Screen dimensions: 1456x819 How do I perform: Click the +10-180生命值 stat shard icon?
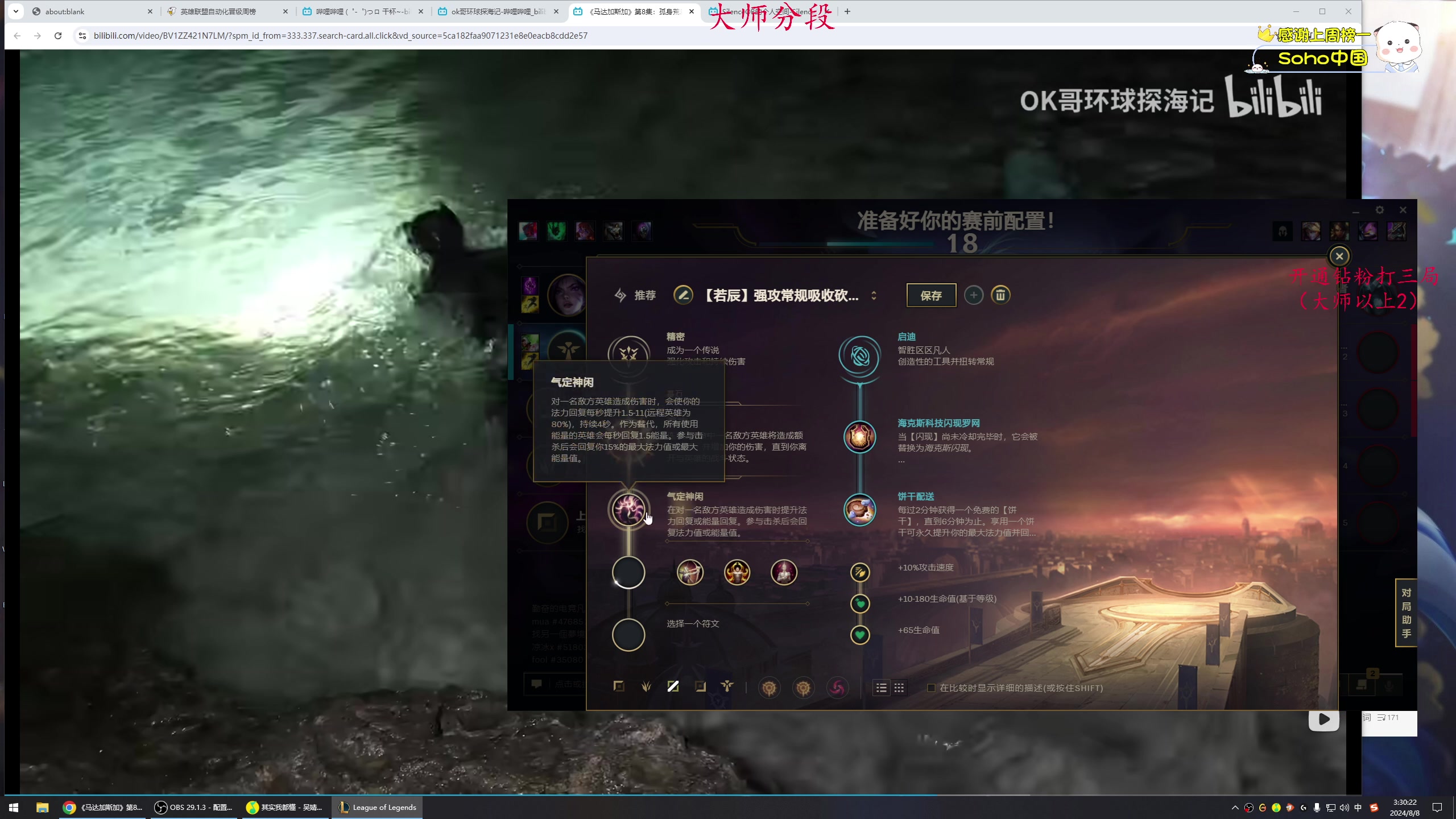tap(860, 603)
